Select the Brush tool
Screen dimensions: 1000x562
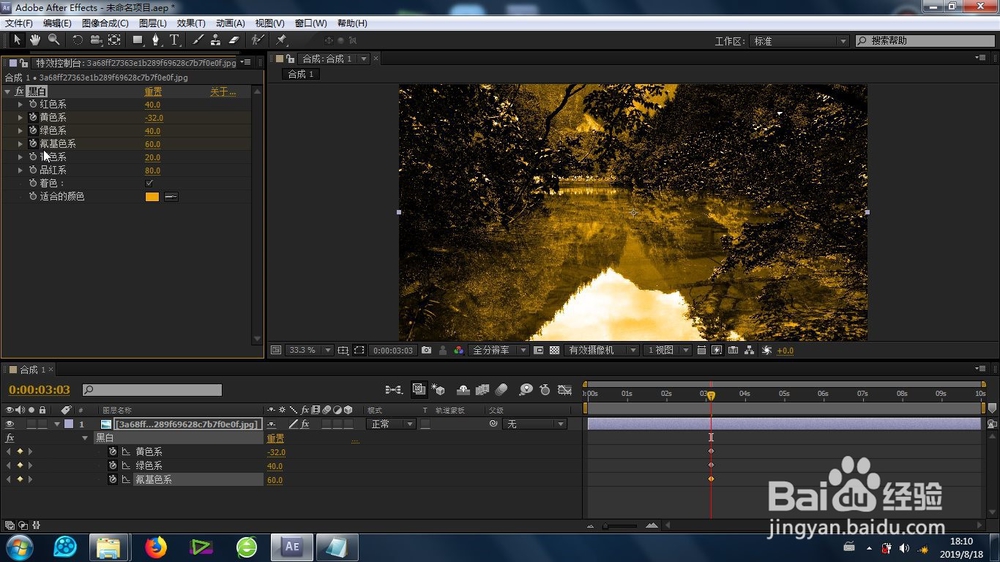coord(198,40)
